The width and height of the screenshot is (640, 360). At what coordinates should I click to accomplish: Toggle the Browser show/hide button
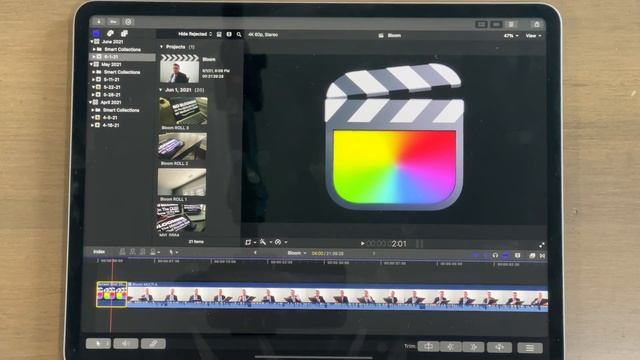click(x=482, y=24)
